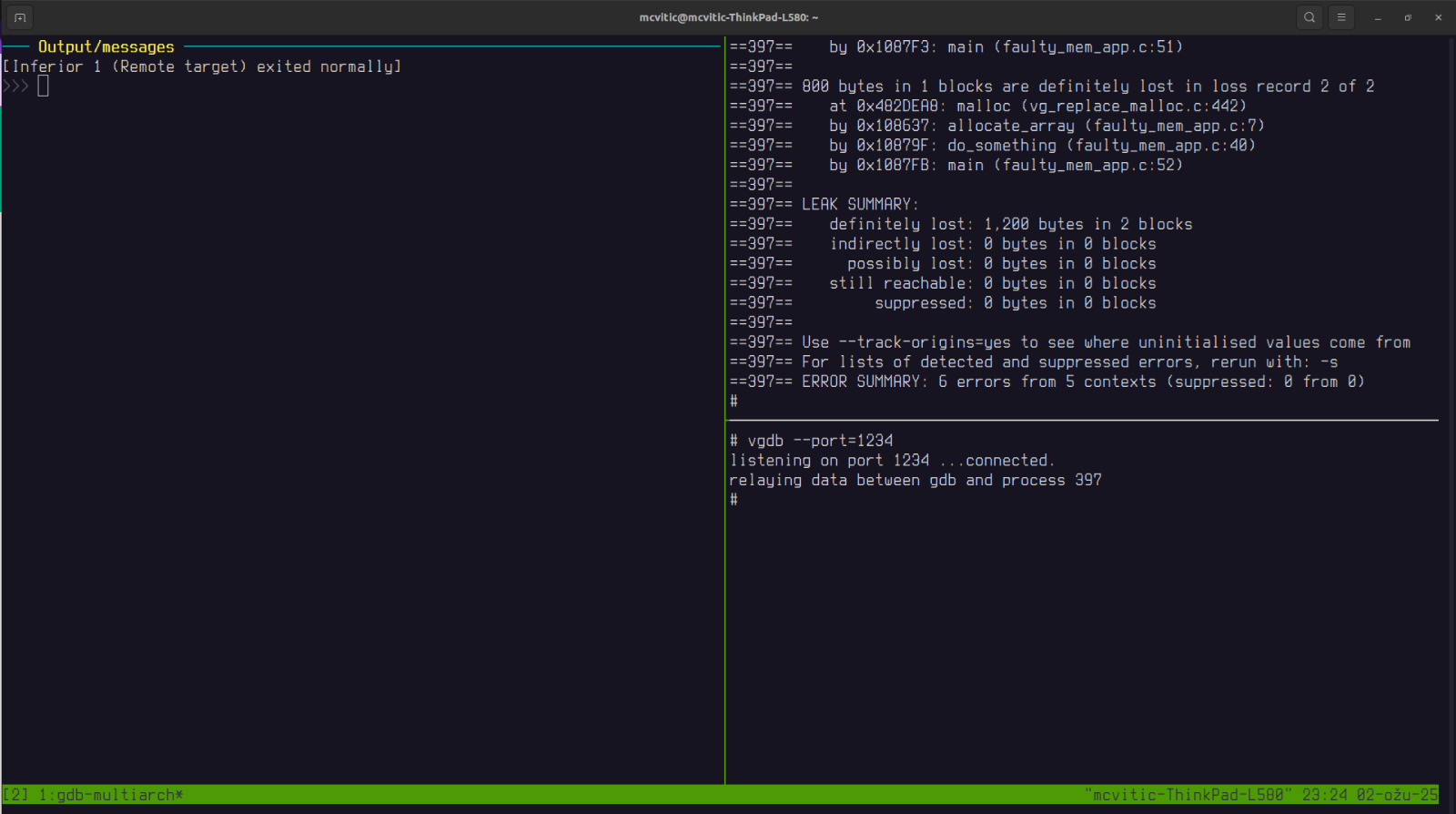1456x814 pixels.
Task: Click the hostname in tmux status bar
Action: coord(1187,795)
